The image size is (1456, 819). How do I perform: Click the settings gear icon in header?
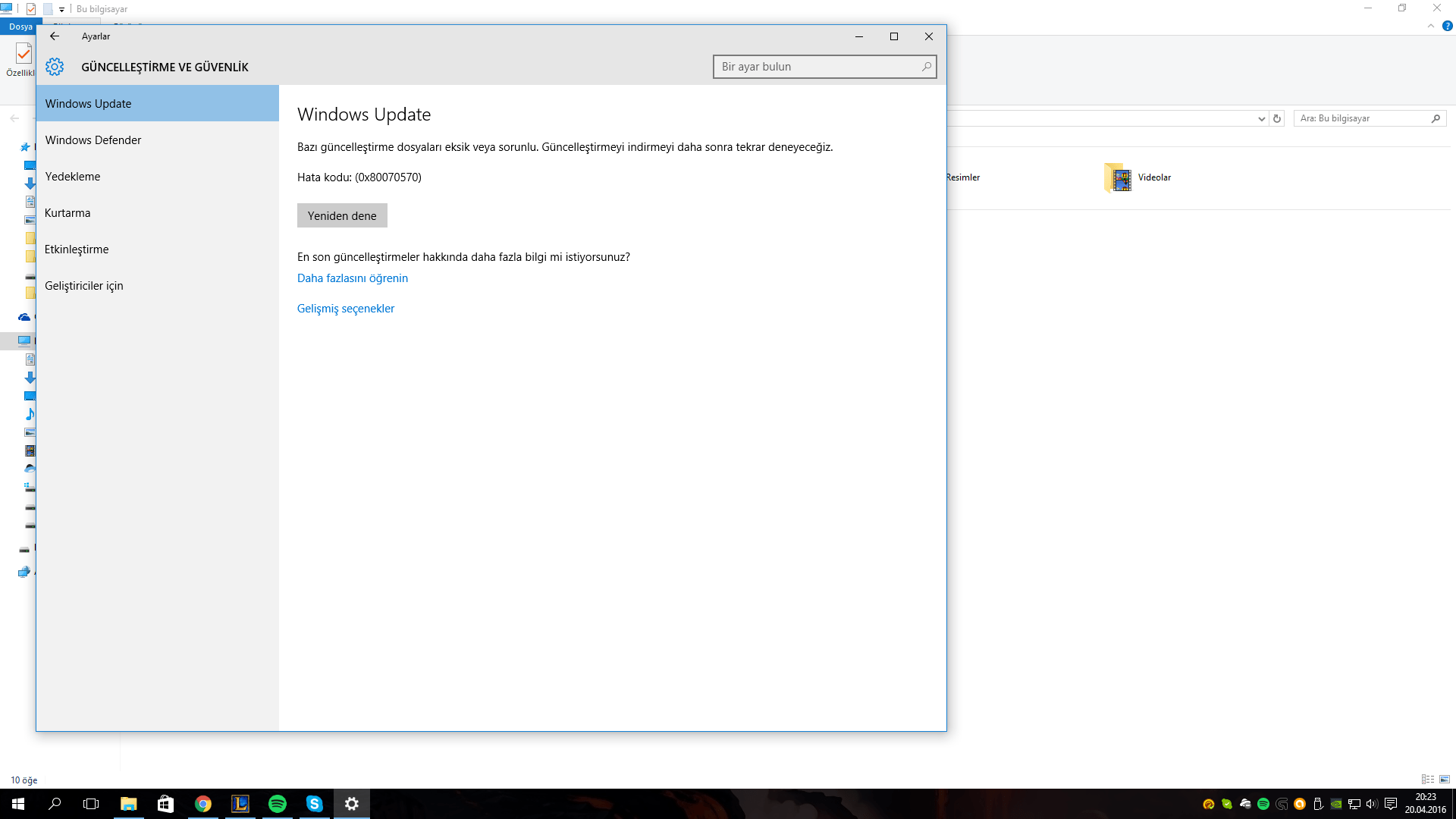(x=55, y=67)
